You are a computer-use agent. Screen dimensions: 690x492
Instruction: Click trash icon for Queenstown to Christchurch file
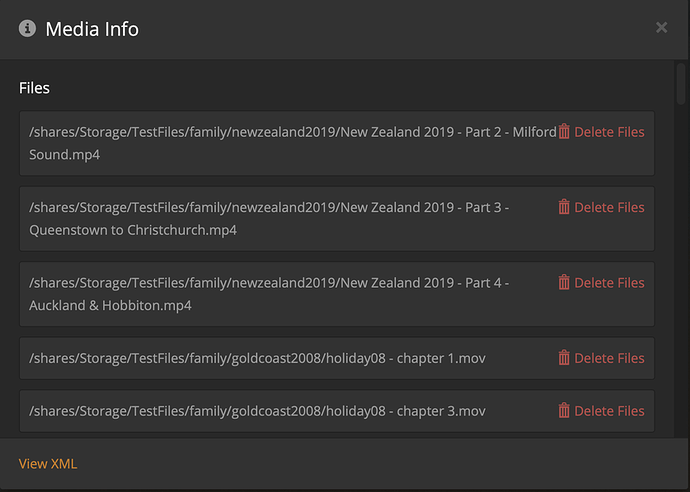(x=564, y=208)
